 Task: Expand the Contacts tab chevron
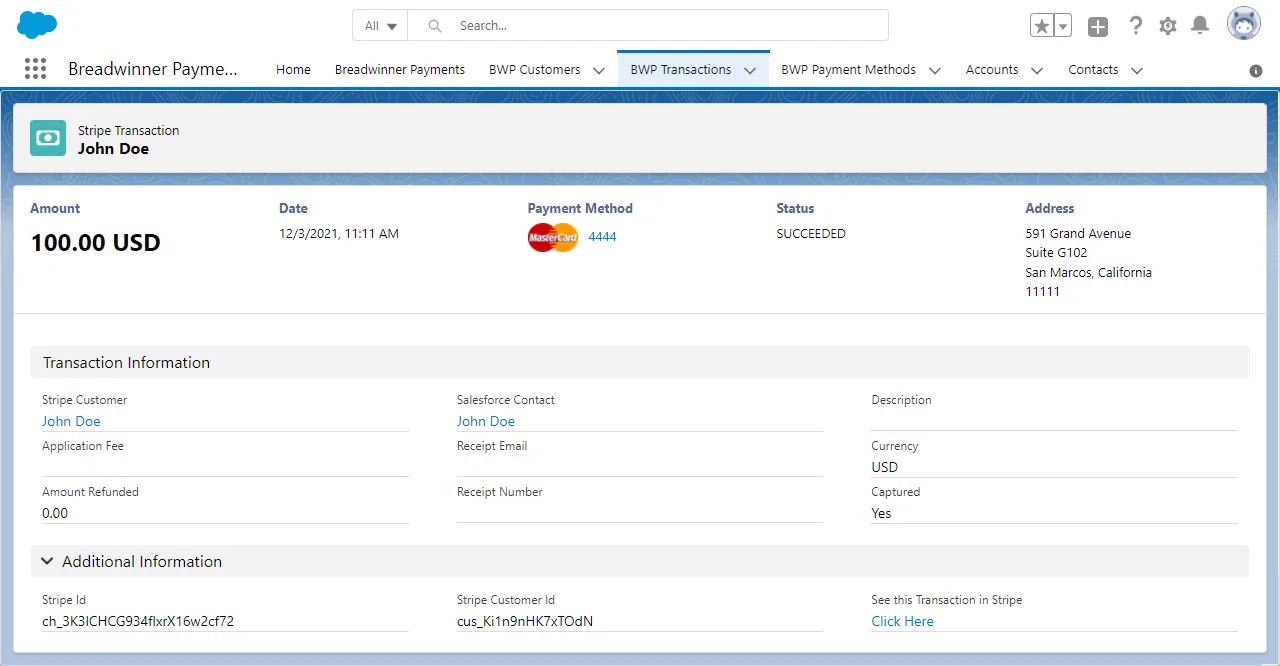(x=1137, y=70)
